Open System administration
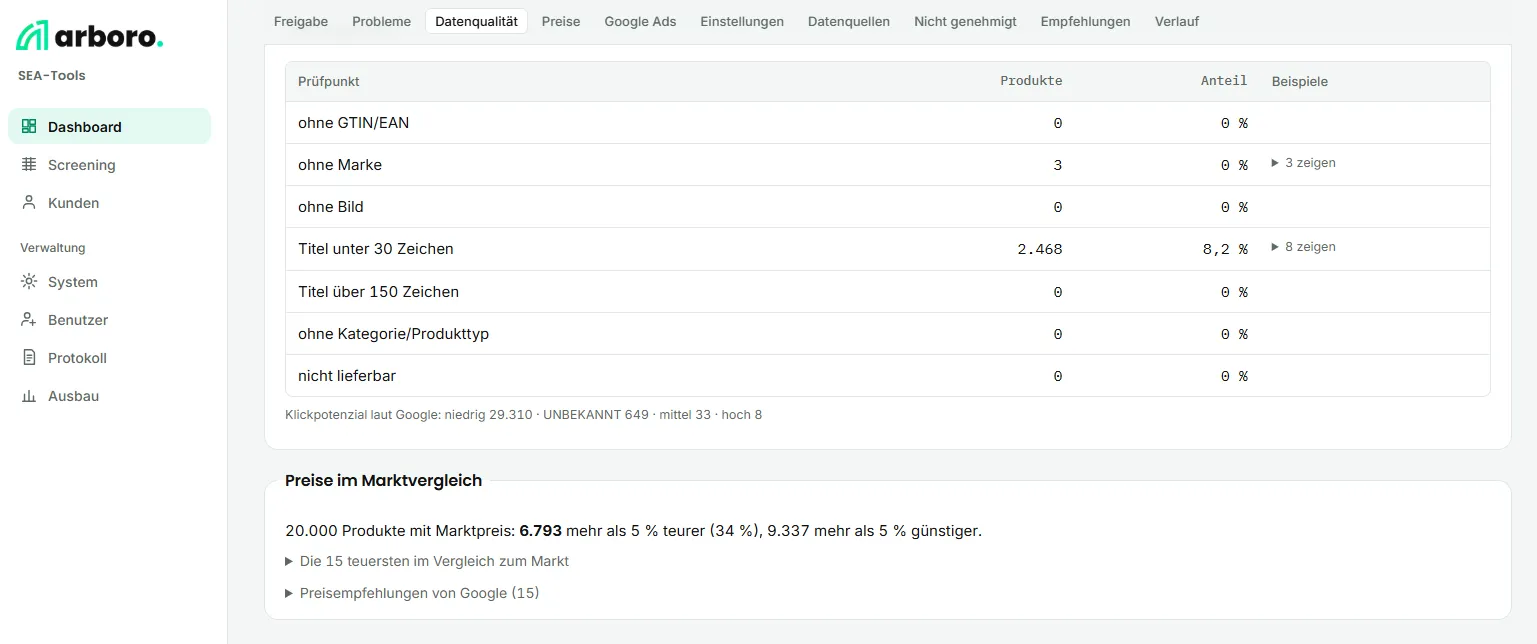The height and width of the screenshot is (644, 1537). point(110,282)
